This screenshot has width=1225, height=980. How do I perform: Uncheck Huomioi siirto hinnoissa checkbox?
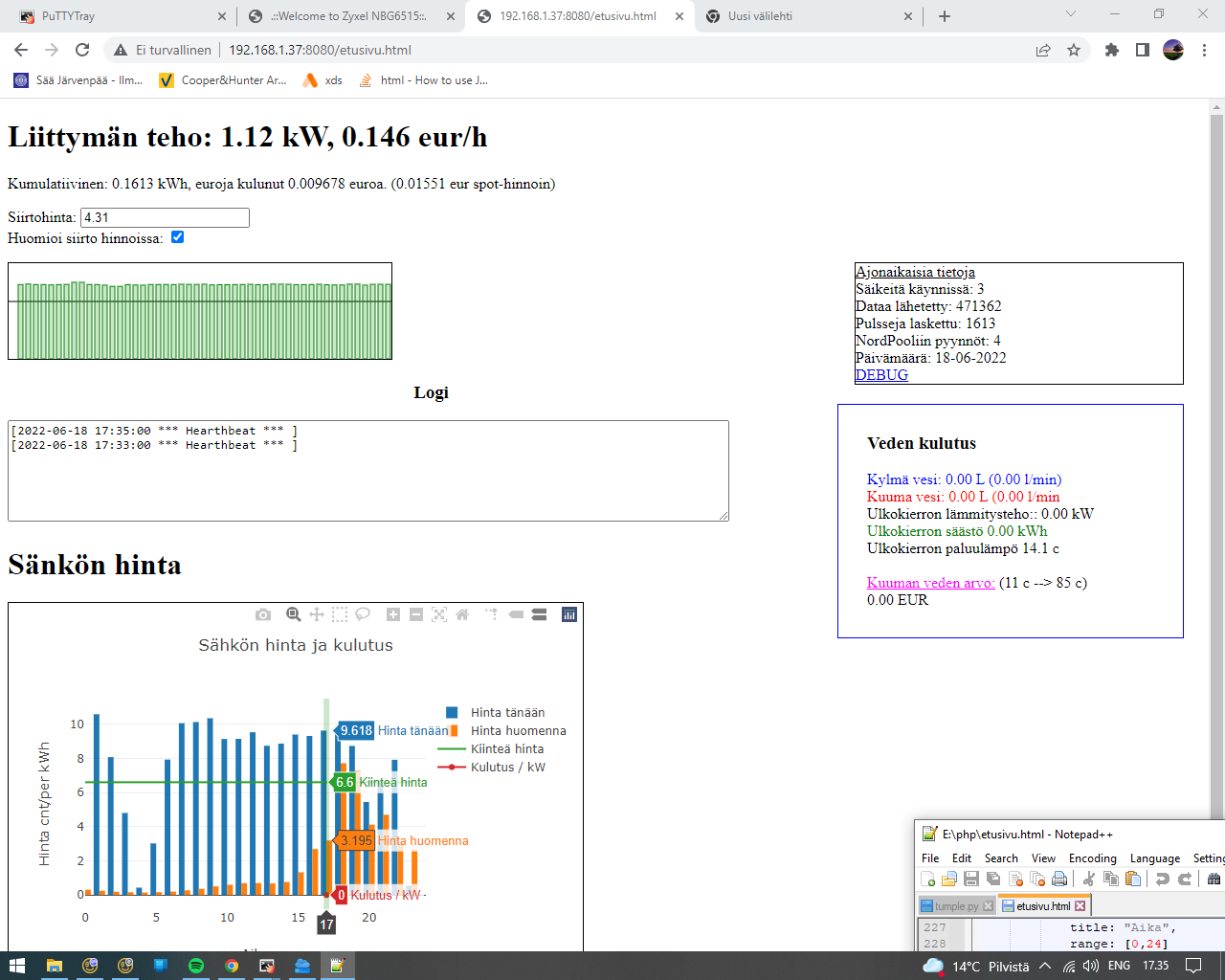(x=177, y=237)
